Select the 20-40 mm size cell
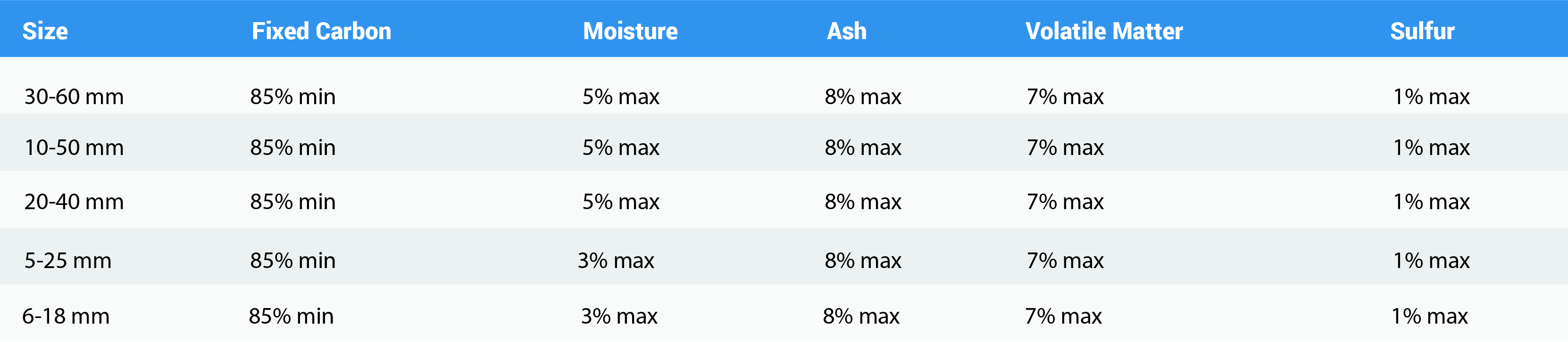 74,202
